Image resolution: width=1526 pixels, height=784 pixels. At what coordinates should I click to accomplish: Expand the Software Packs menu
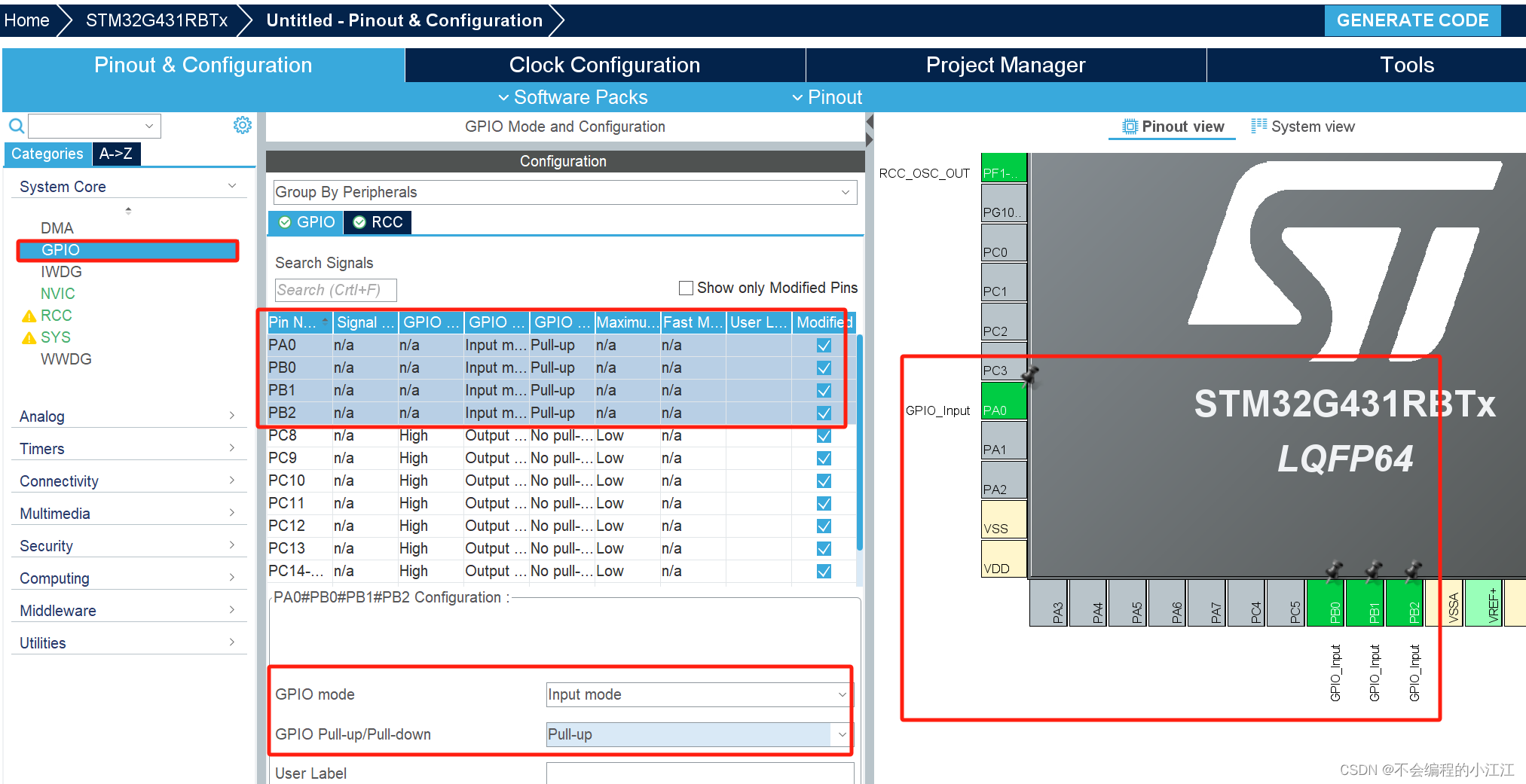point(573,97)
